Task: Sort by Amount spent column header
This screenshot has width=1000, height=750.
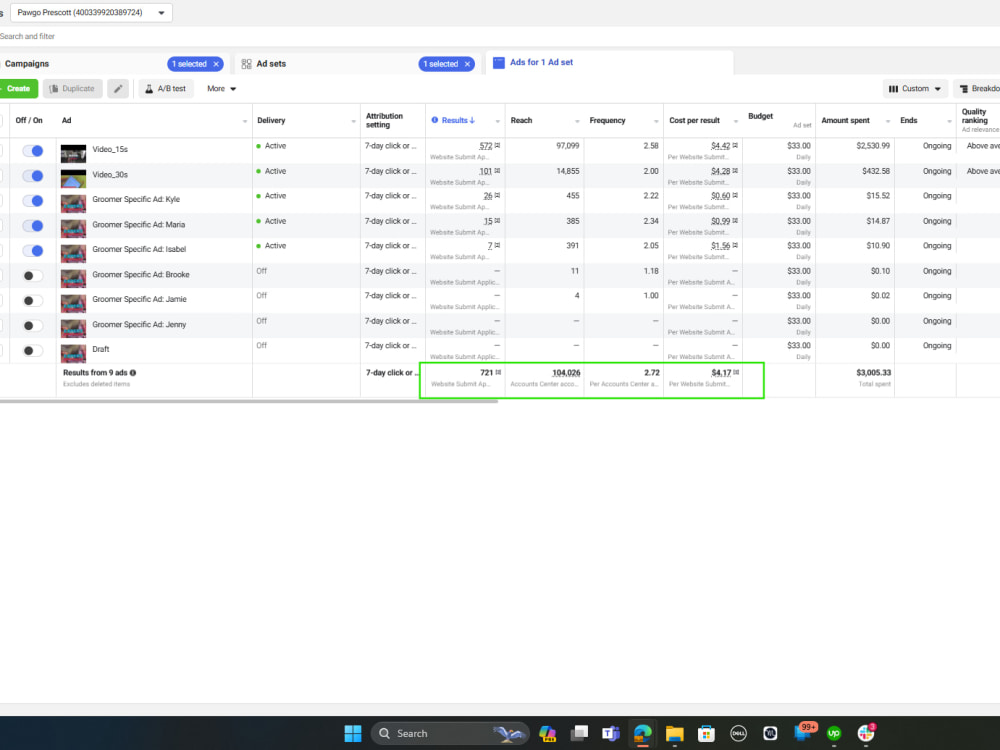Action: point(845,121)
